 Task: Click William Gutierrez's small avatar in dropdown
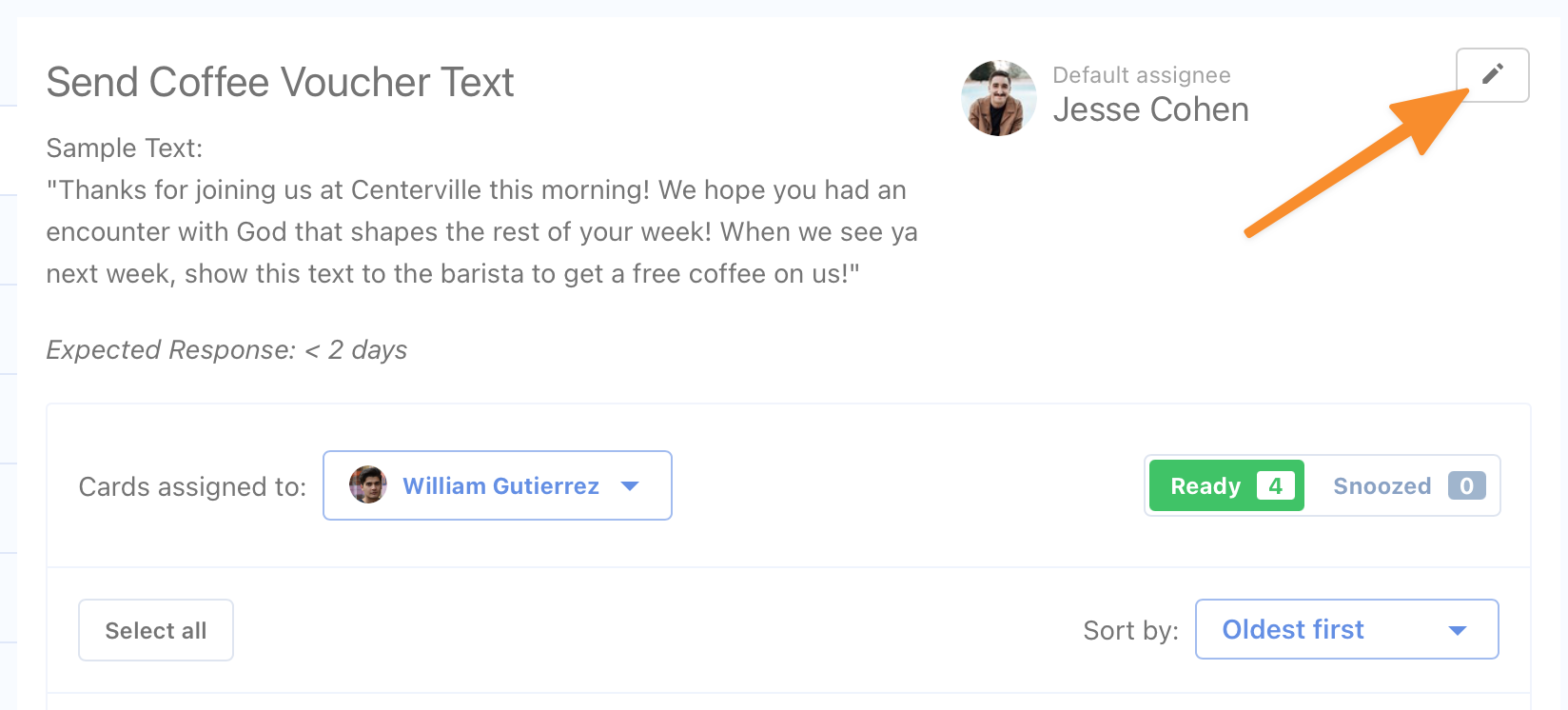pyautogui.click(x=368, y=485)
